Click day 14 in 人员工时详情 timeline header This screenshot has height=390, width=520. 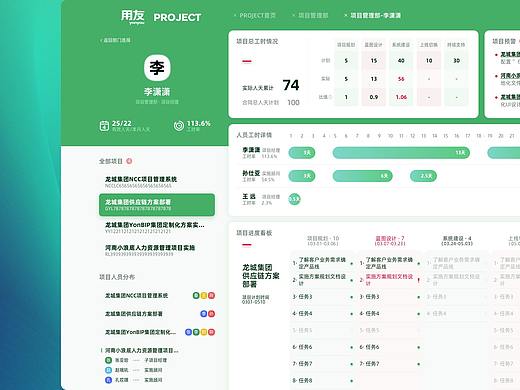pos(434,136)
